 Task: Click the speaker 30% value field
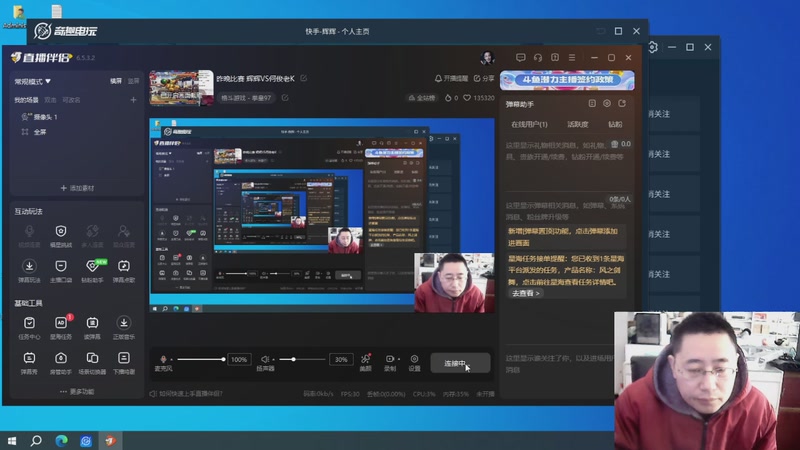click(341, 359)
